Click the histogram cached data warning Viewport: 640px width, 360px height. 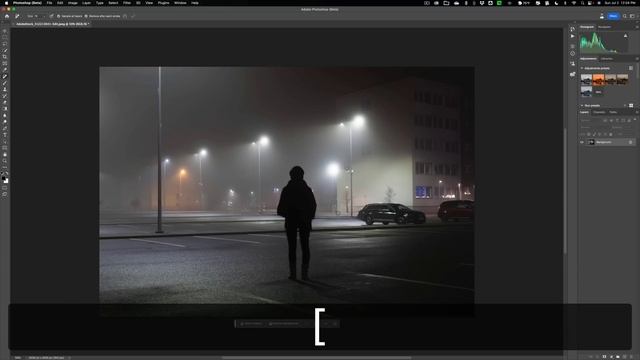tap(626, 36)
